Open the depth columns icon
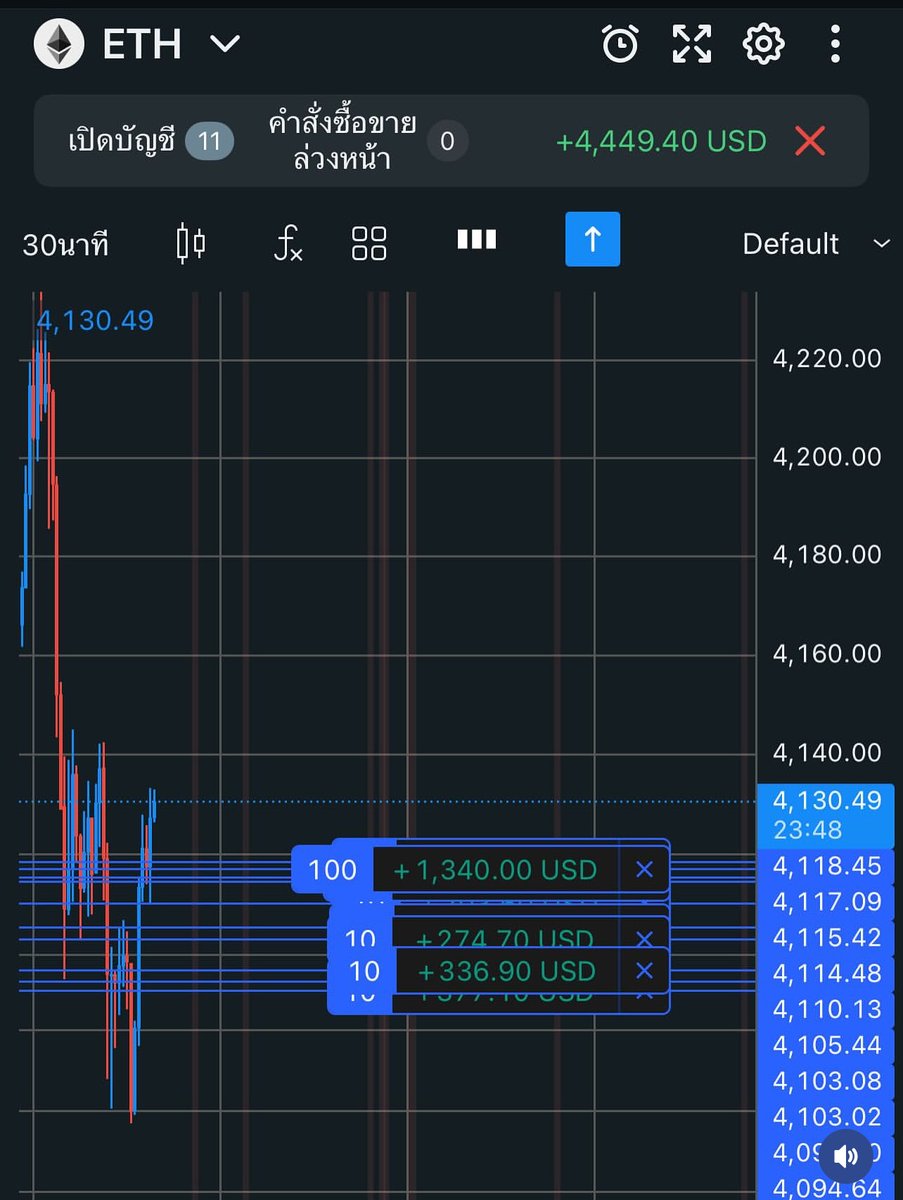Screen dimensions: 903x1200 [475, 240]
